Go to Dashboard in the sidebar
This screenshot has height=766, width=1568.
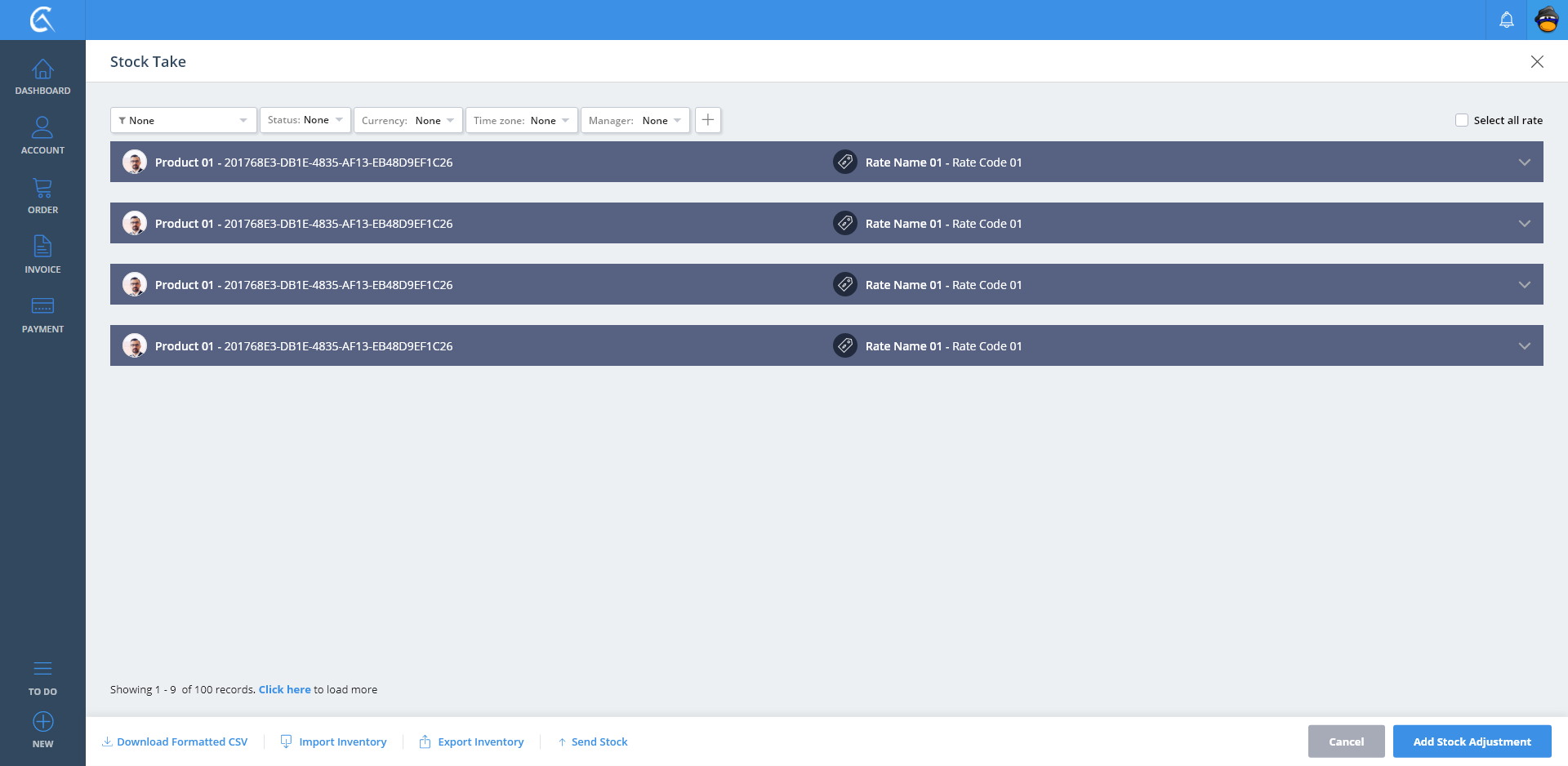coord(42,77)
